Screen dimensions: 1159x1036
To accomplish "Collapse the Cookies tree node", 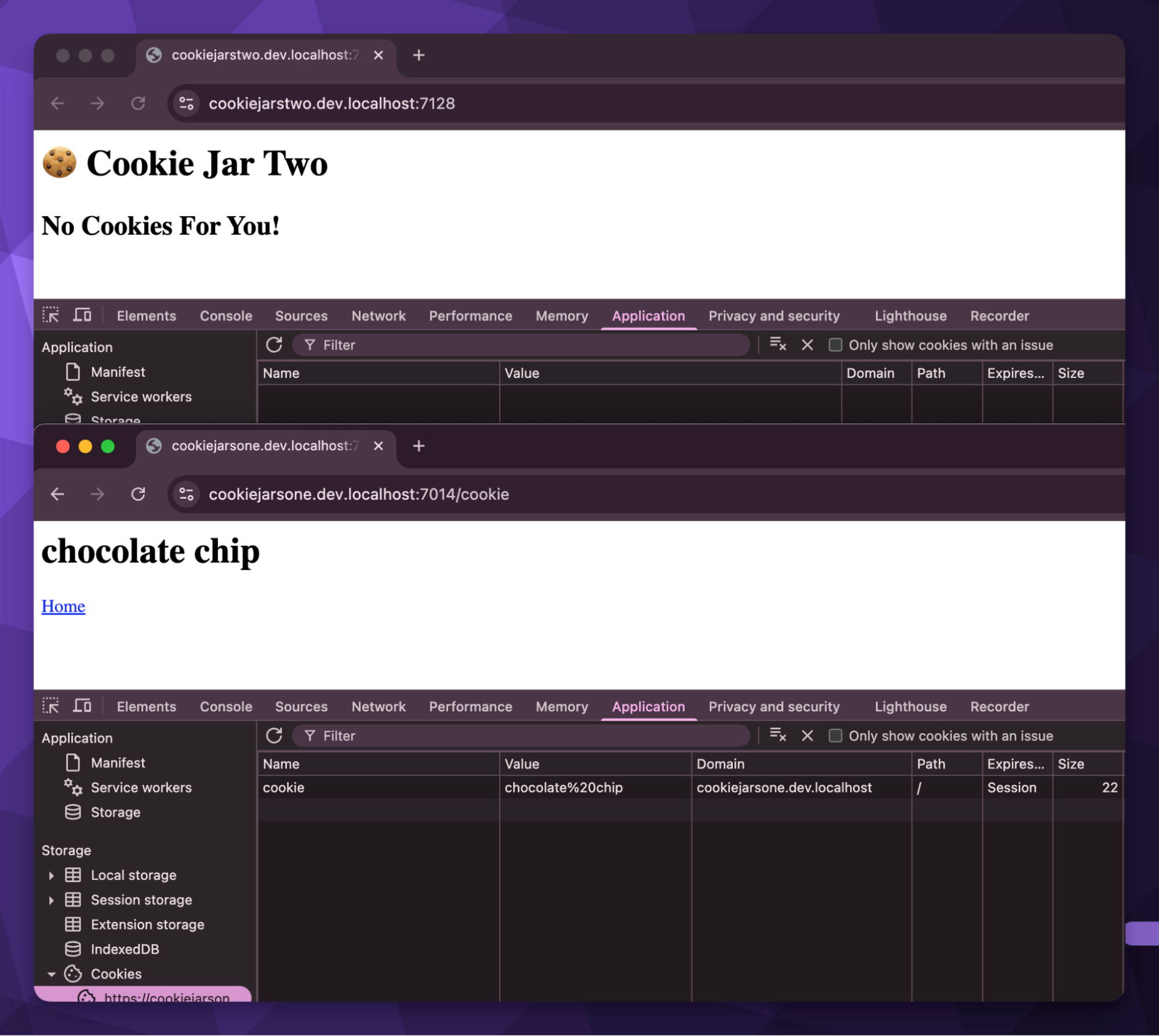I will point(51,975).
